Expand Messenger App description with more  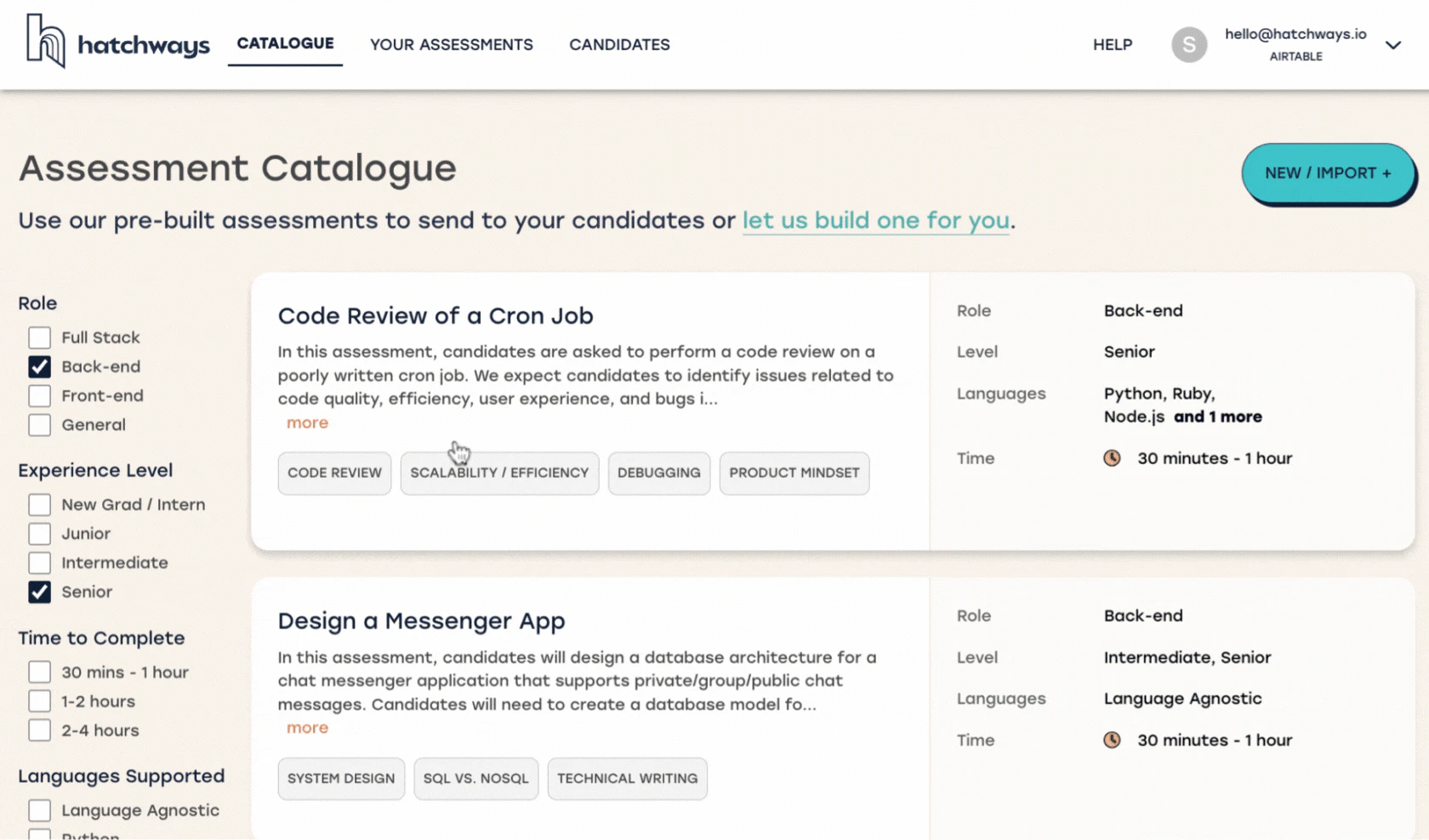pyautogui.click(x=307, y=729)
